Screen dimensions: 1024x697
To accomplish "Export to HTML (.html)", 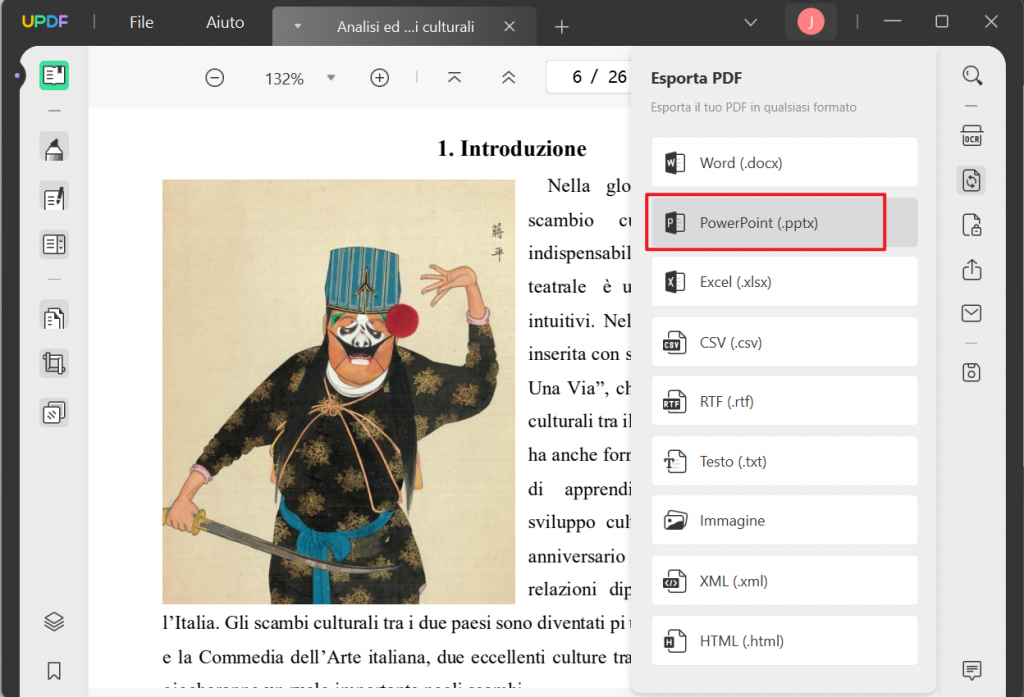I will tap(784, 641).
